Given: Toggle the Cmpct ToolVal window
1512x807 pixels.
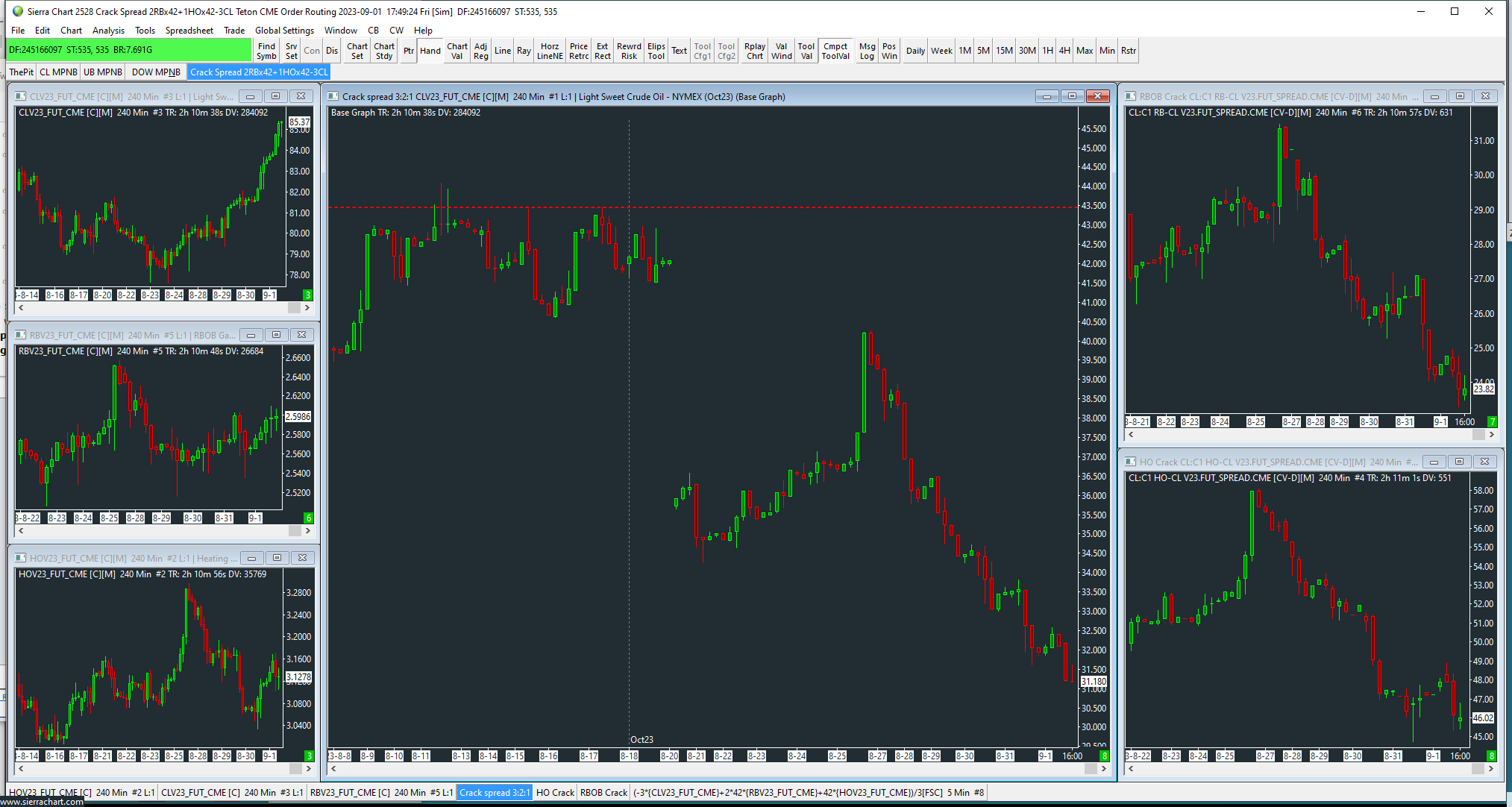Looking at the screenshot, I should click(835, 51).
